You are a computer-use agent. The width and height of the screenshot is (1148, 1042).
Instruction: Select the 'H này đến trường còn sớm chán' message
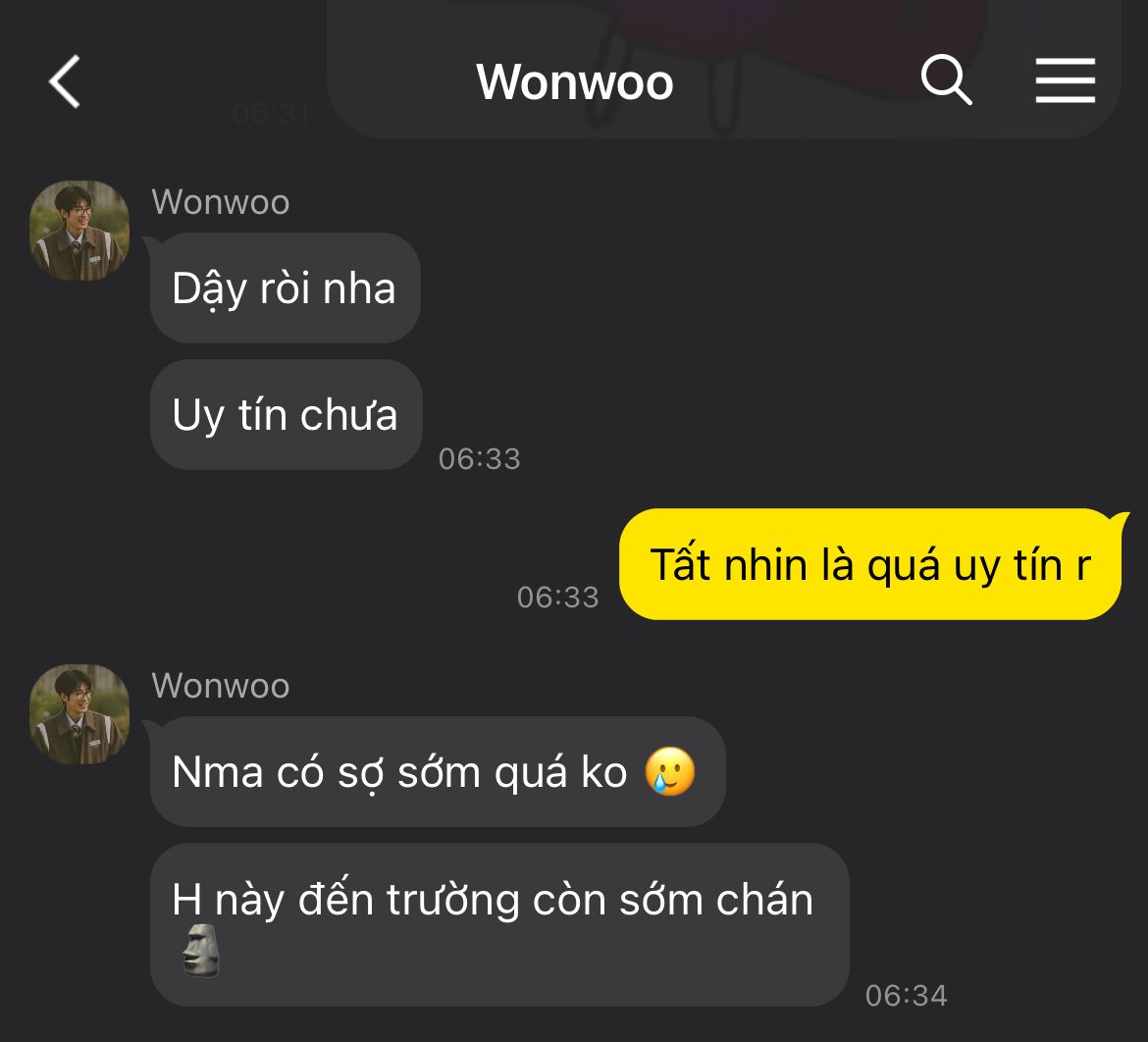[499, 925]
